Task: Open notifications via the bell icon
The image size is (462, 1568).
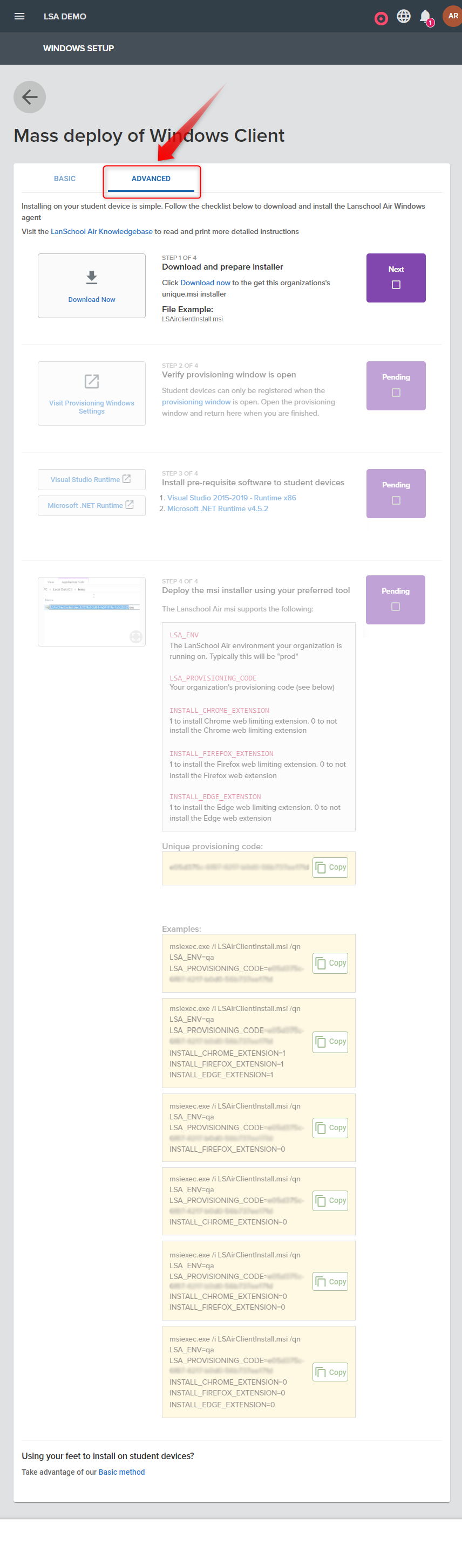Action: (425, 16)
